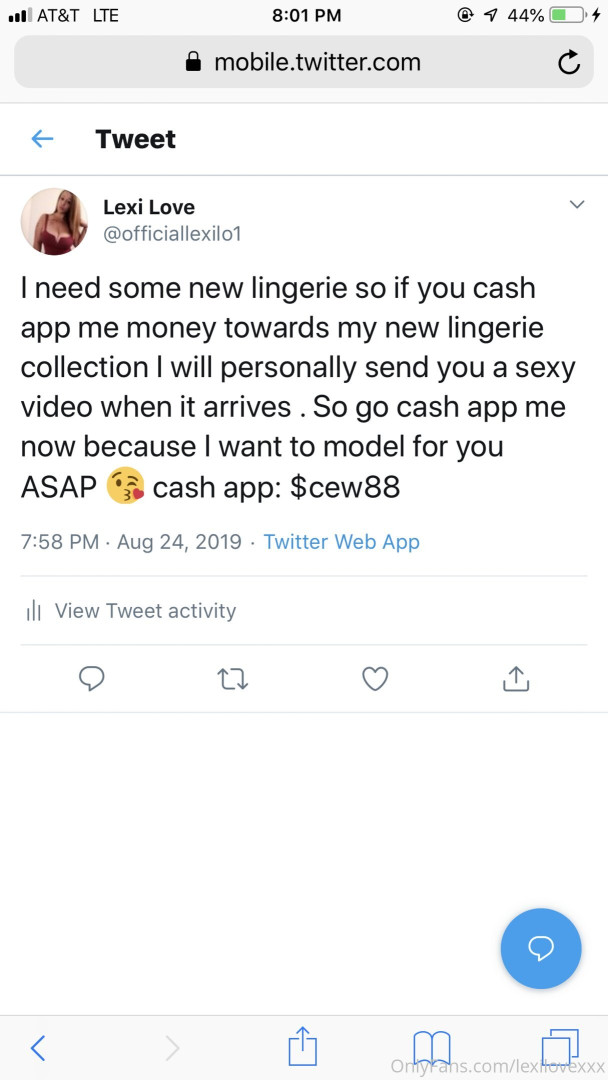The height and width of the screenshot is (1080, 608).
Task: Open the Lexi Love display name
Action: 149,207
